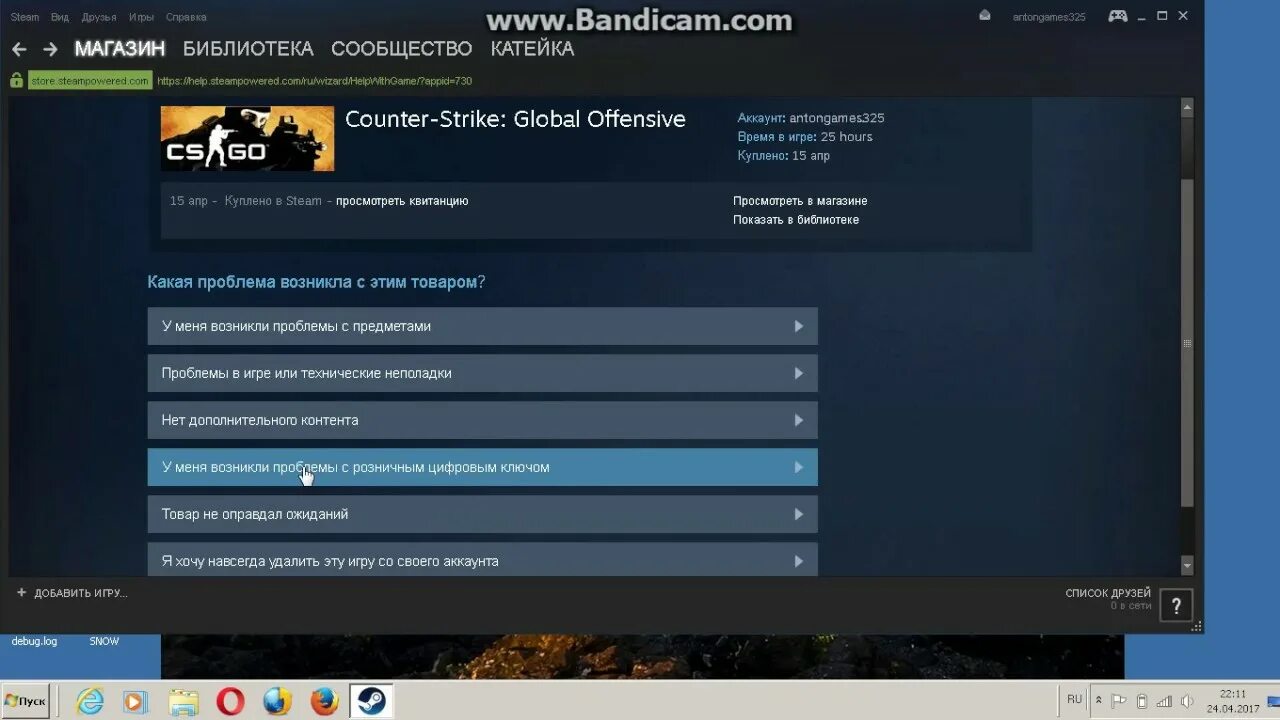The image size is (1280, 720).
Task: Select the розничным цифровым ключом problem option
Action: (482, 467)
